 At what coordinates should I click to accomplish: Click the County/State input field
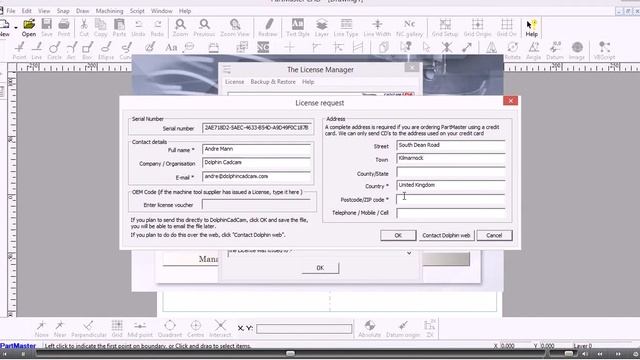click(451, 172)
